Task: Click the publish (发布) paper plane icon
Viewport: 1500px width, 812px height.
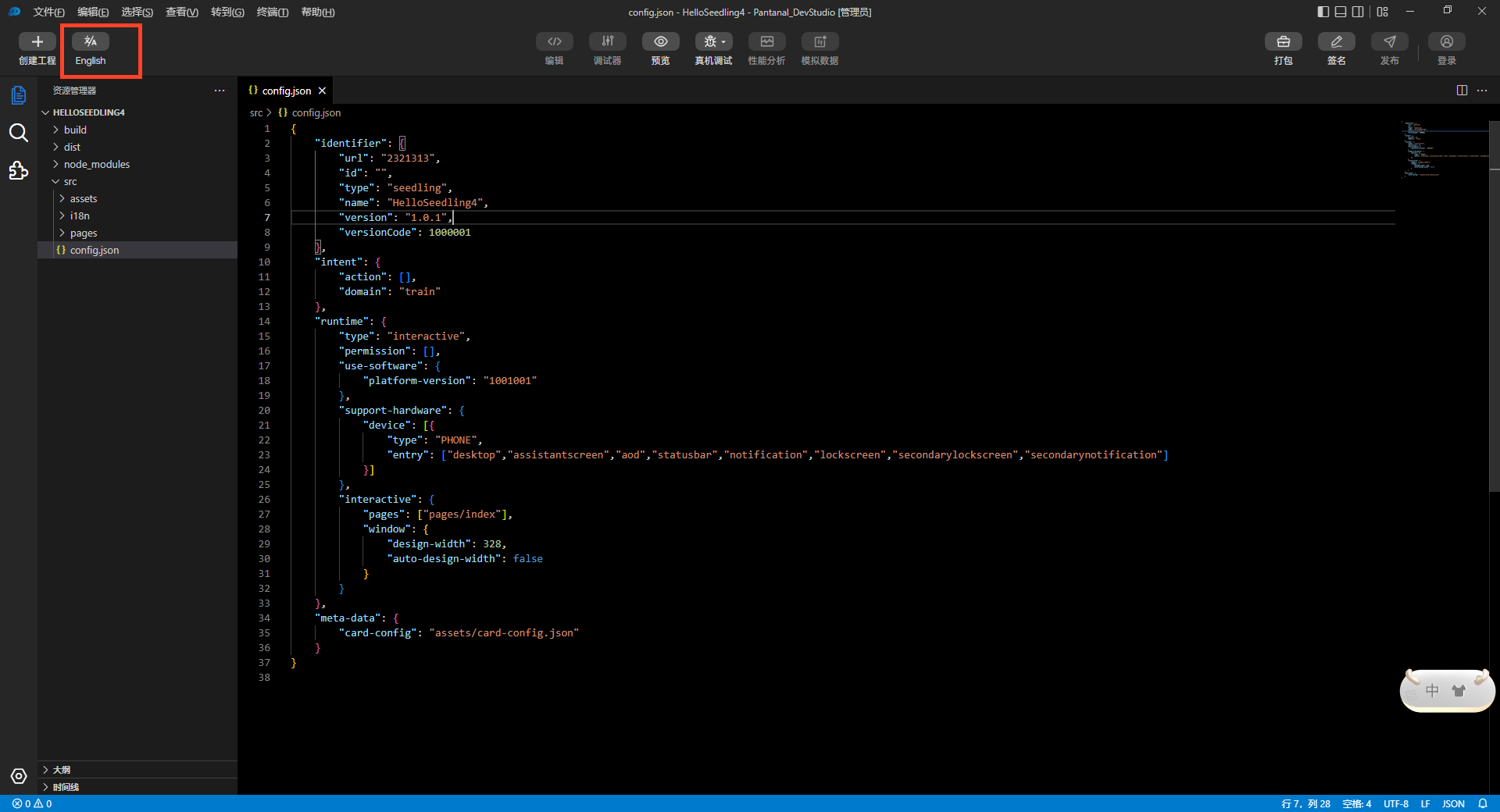Action: coord(1390,41)
